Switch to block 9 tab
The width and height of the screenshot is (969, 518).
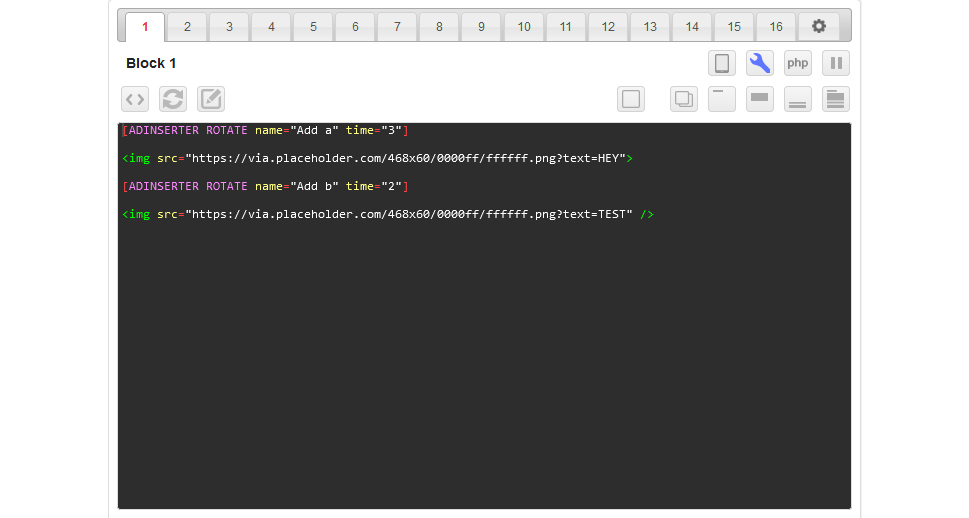tap(481, 27)
